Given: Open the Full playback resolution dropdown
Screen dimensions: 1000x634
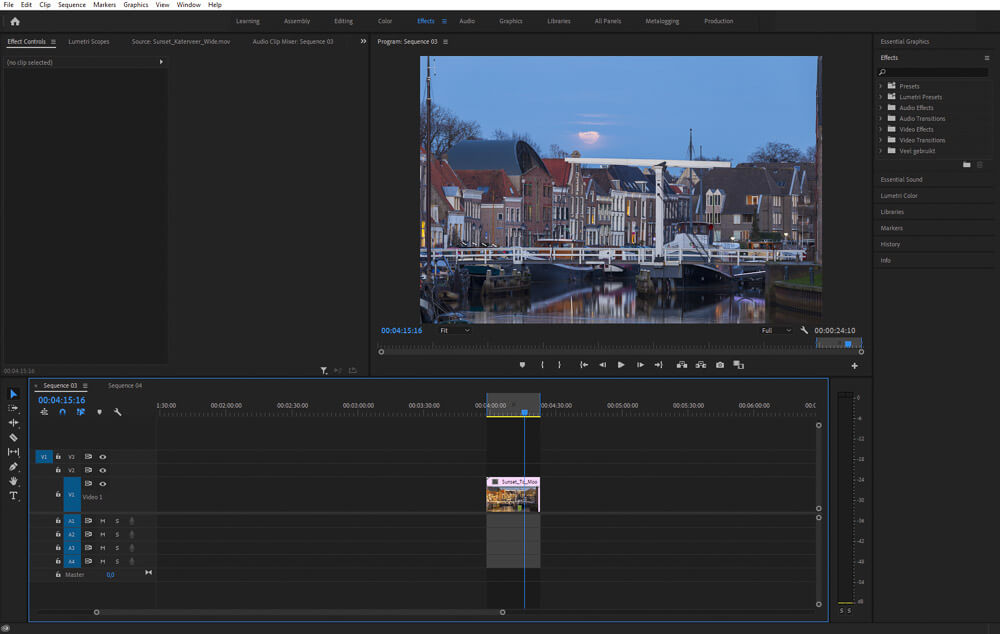Looking at the screenshot, I should (776, 330).
